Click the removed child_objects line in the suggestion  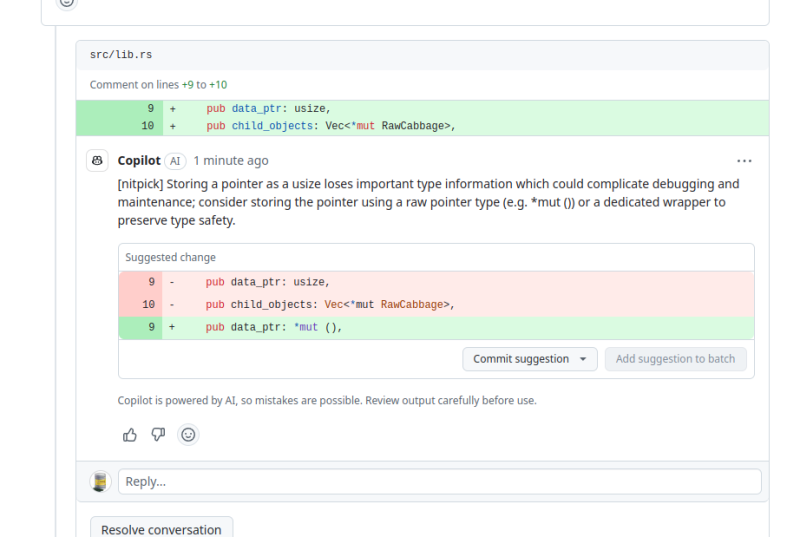330,305
